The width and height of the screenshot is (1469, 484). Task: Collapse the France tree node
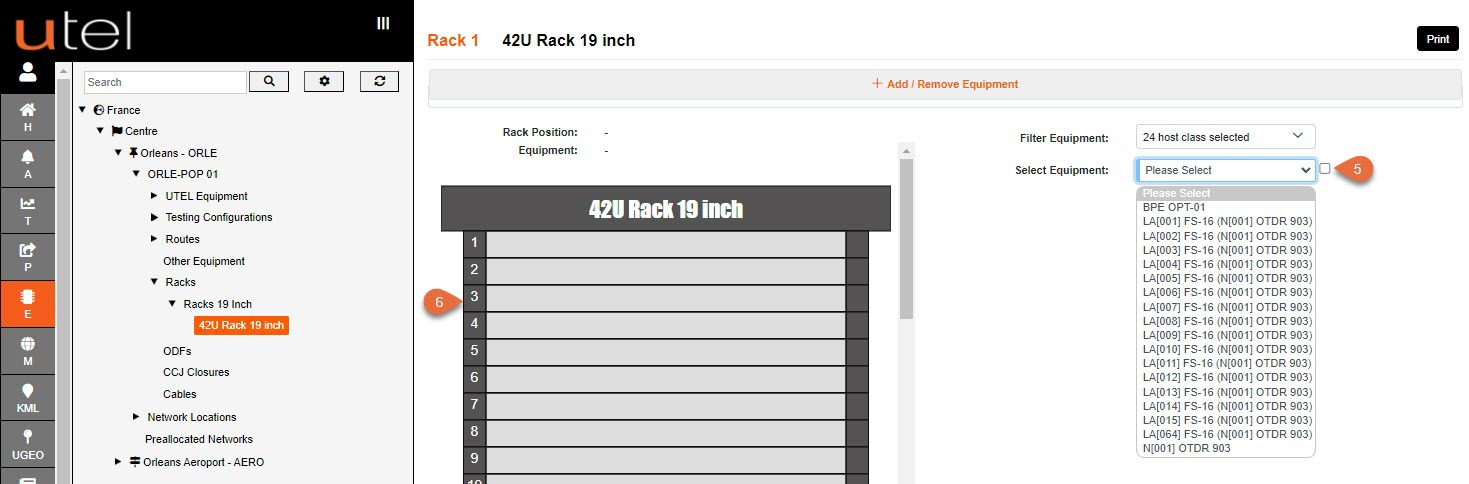[82, 110]
